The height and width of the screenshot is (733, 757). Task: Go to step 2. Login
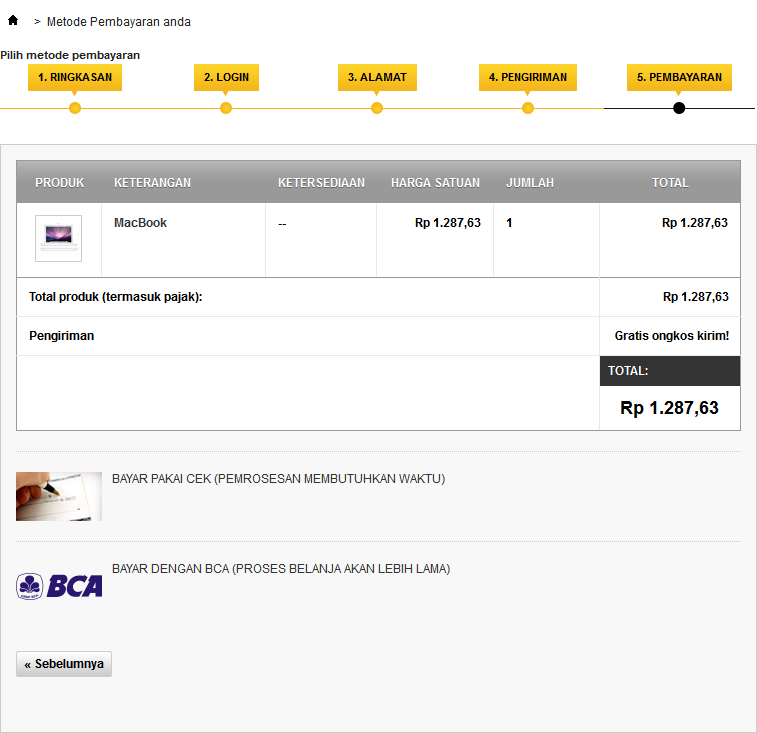point(226,77)
